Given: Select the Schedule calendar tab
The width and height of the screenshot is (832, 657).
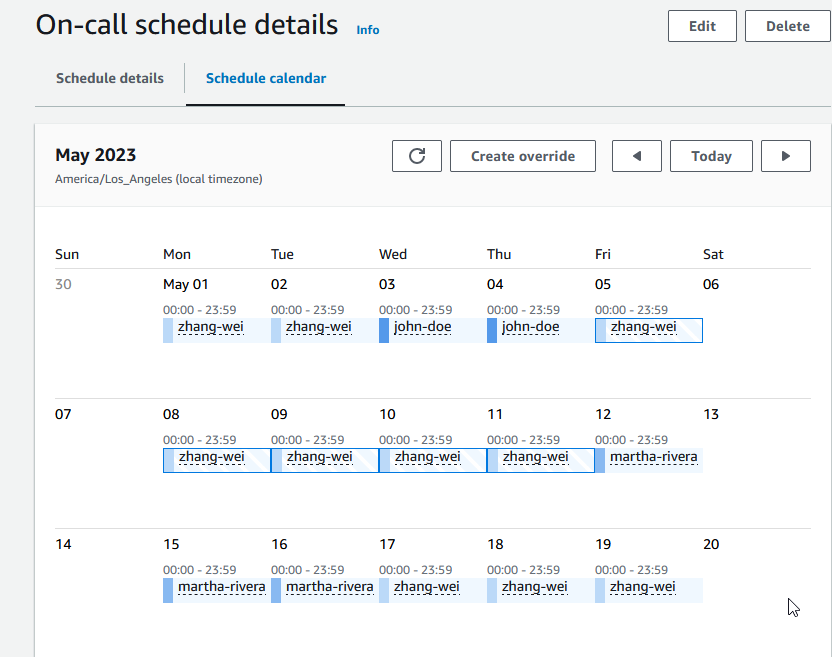Looking at the screenshot, I should tap(265, 77).
